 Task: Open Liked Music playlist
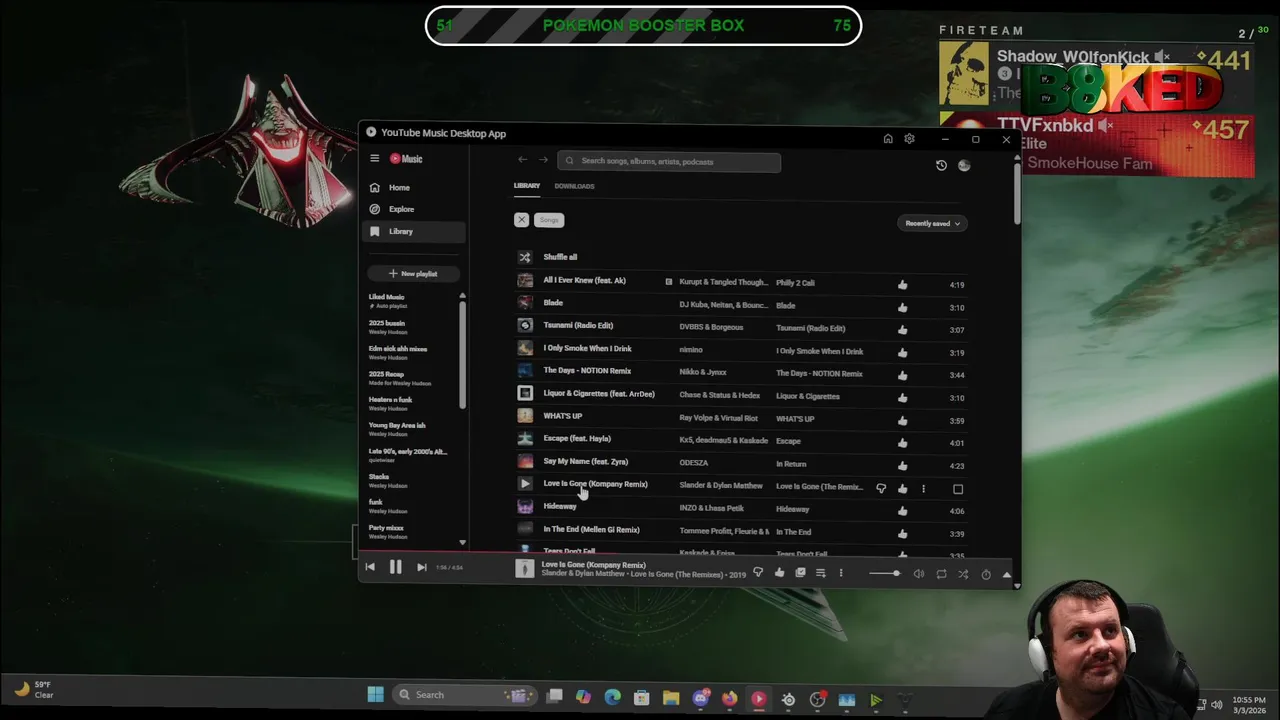pyautogui.click(x=386, y=297)
